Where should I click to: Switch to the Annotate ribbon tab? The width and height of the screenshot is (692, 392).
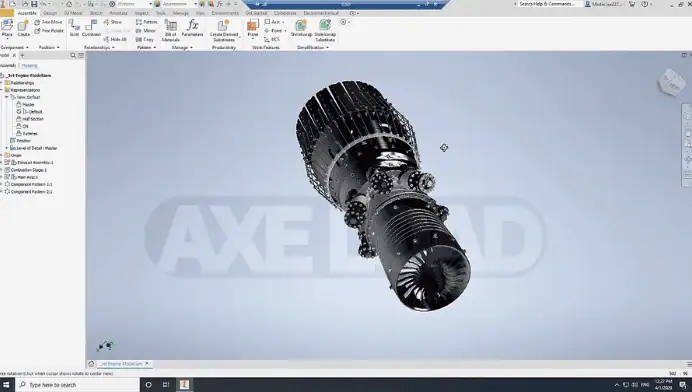point(118,13)
